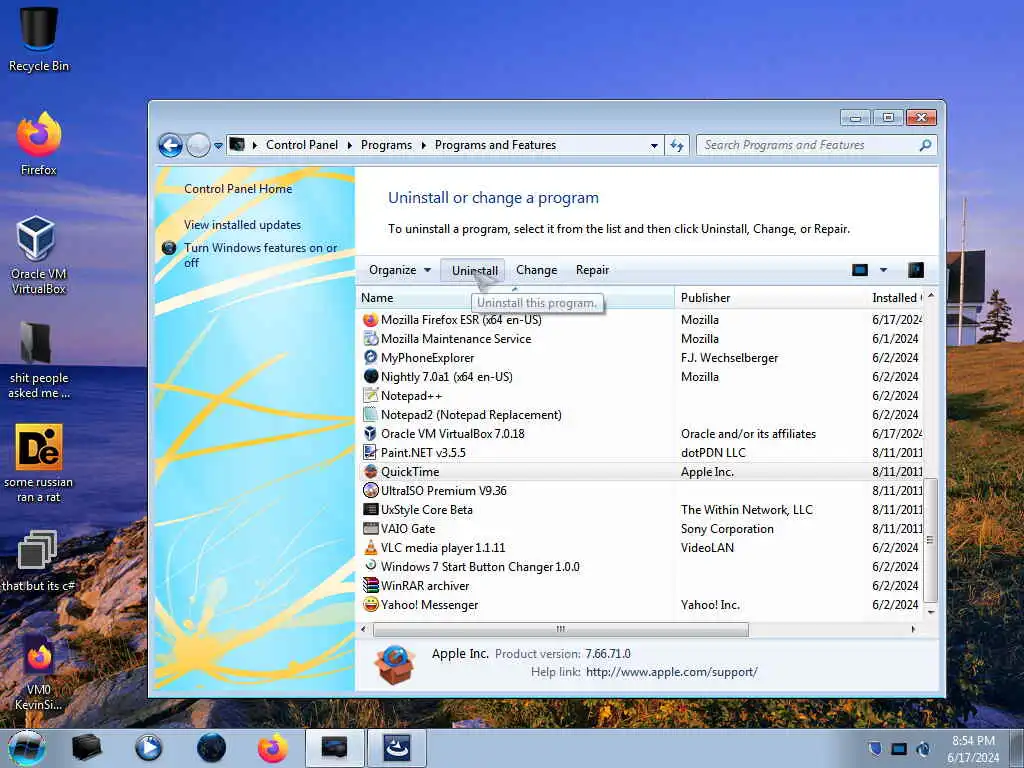Click the Mozilla Maintenance Service icon
Screen dimensions: 1024x768
click(370, 339)
